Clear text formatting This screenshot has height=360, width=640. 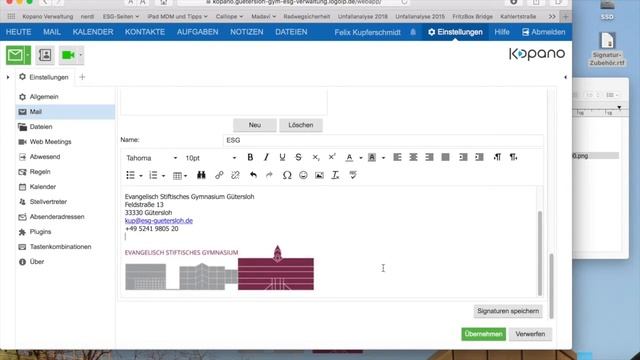[x=336, y=175]
